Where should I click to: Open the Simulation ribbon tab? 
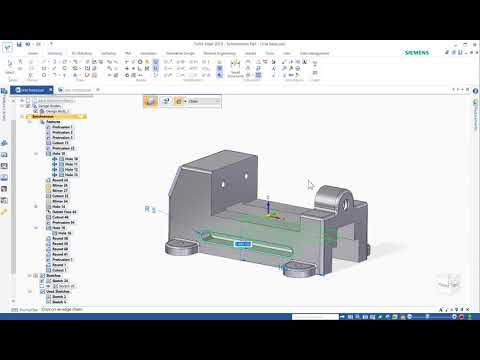148,53
